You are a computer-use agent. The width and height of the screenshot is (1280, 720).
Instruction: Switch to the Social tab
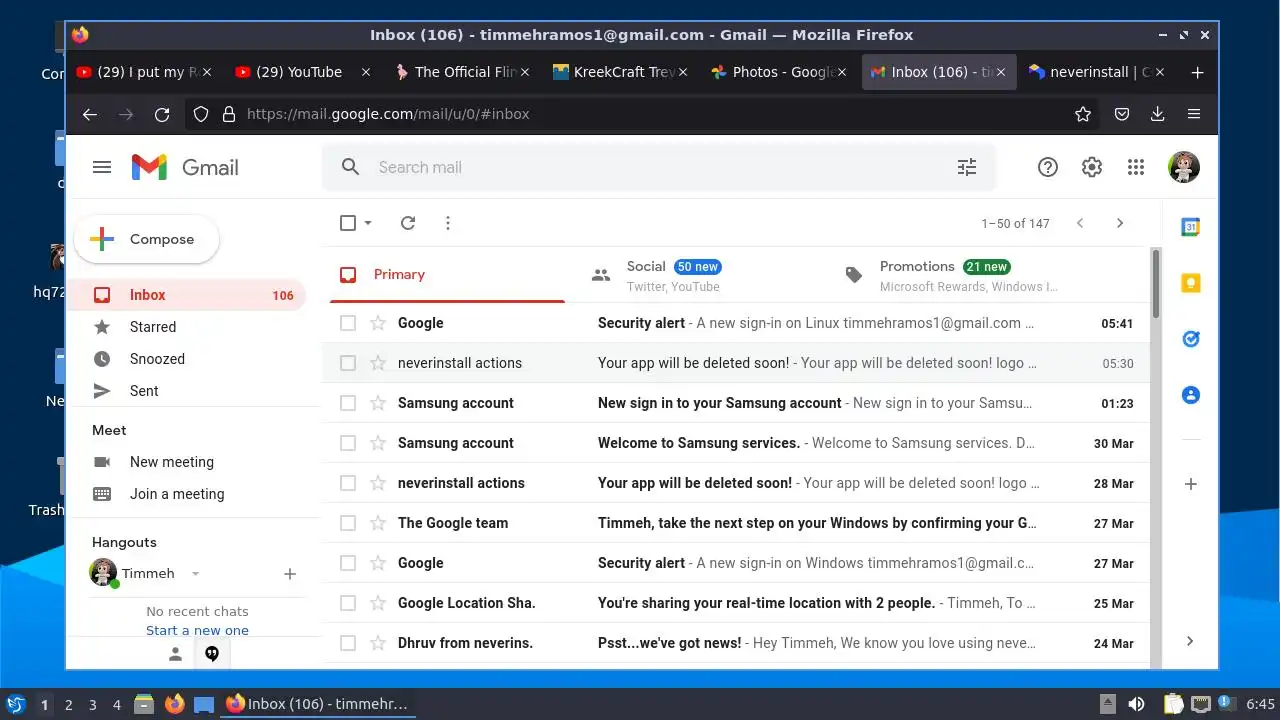[700, 275]
